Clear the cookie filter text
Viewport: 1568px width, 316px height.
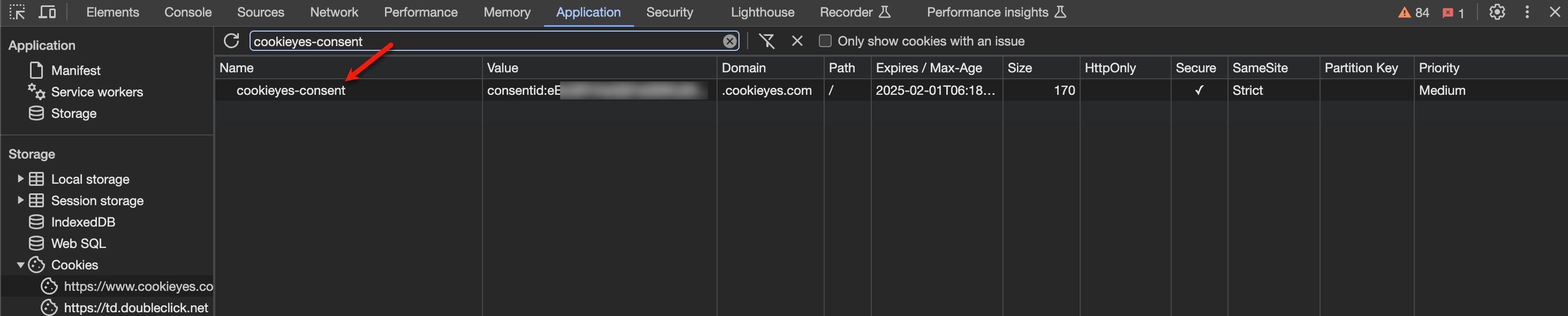(729, 41)
